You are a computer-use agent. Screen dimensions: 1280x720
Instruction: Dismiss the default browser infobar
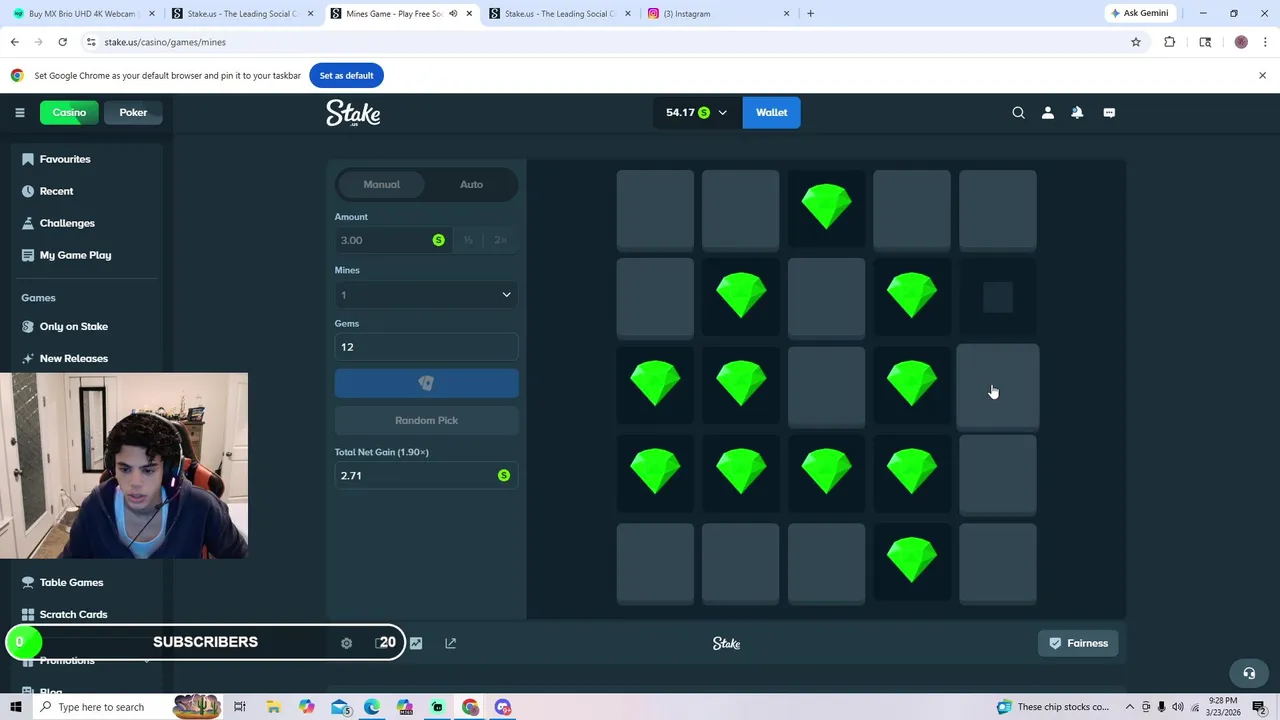[1262, 75]
